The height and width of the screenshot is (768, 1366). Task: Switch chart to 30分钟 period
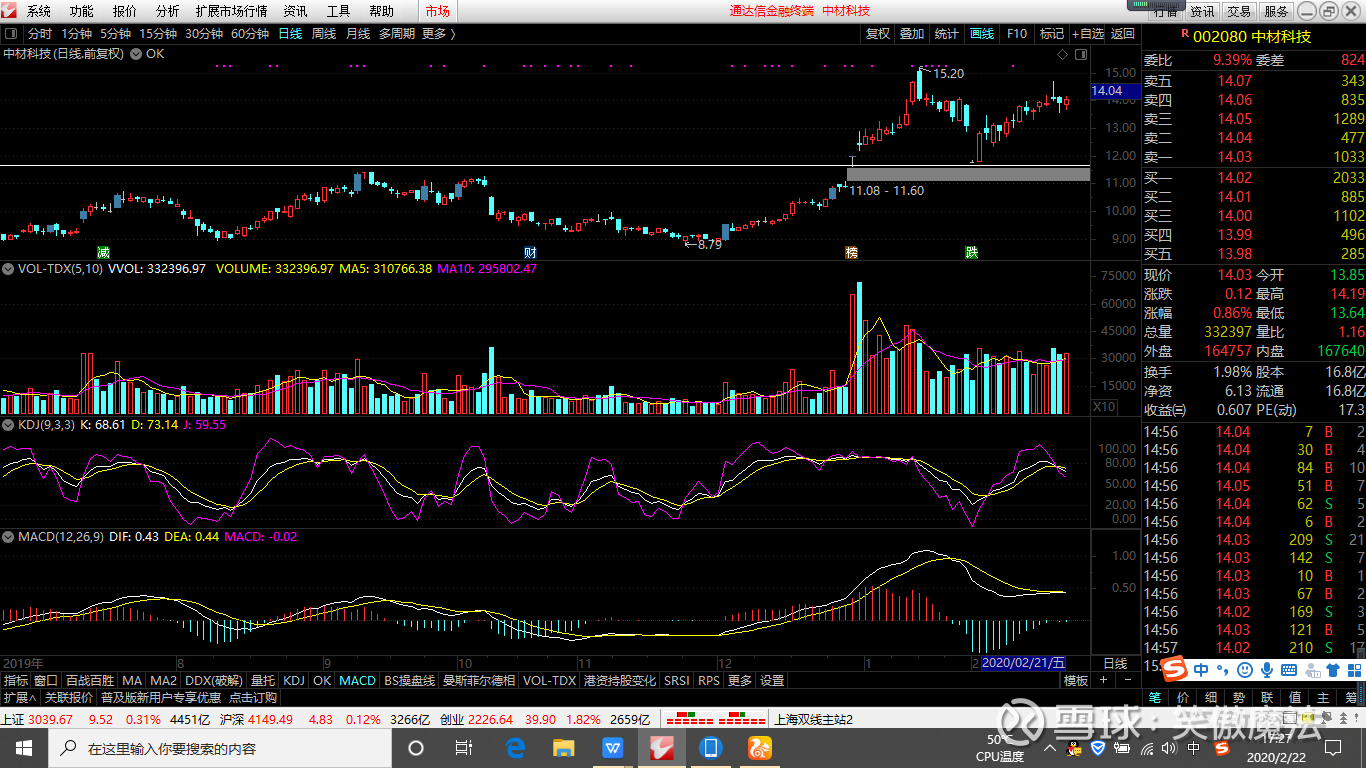[x=204, y=33]
